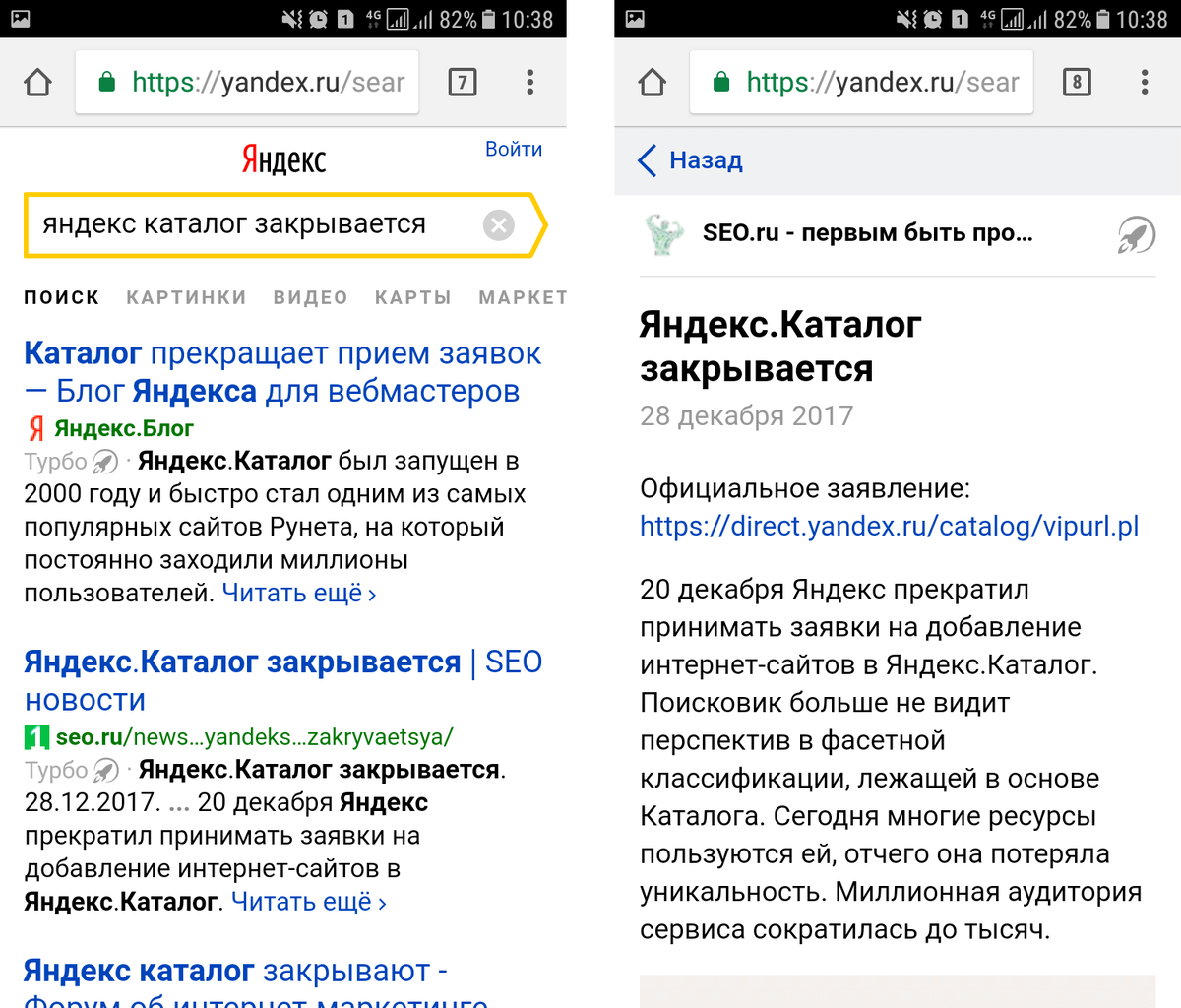Tap the green SEO.ru favicon in the page header
1181x1008 pixels.
tap(664, 234)
